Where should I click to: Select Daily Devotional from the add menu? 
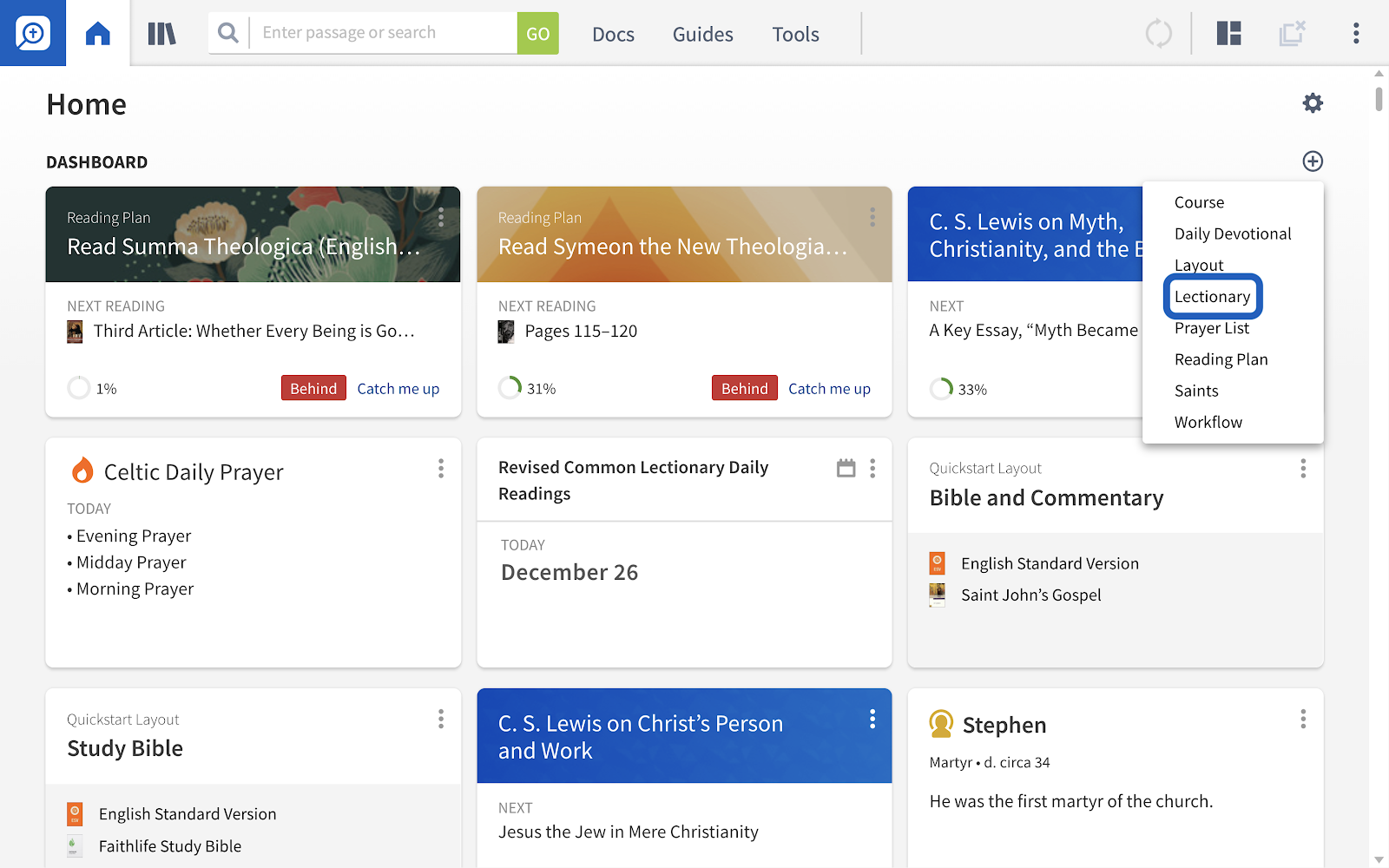(x=1233, y=233)
